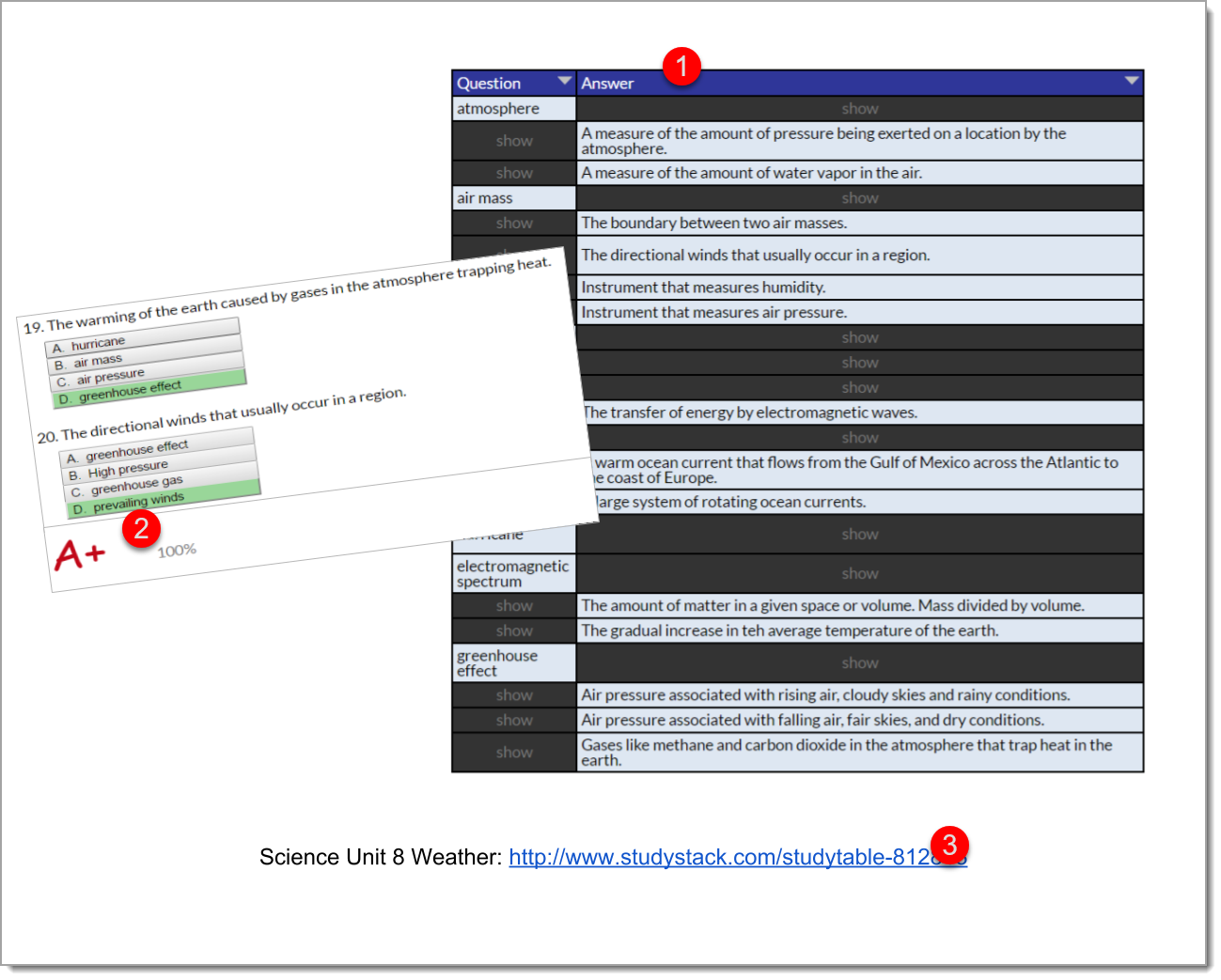Image resolution: width=1221 pixels, height=980 pixels.
Task: Click 'The directional winds that usually occur' table cell
Action: point(859,256)
